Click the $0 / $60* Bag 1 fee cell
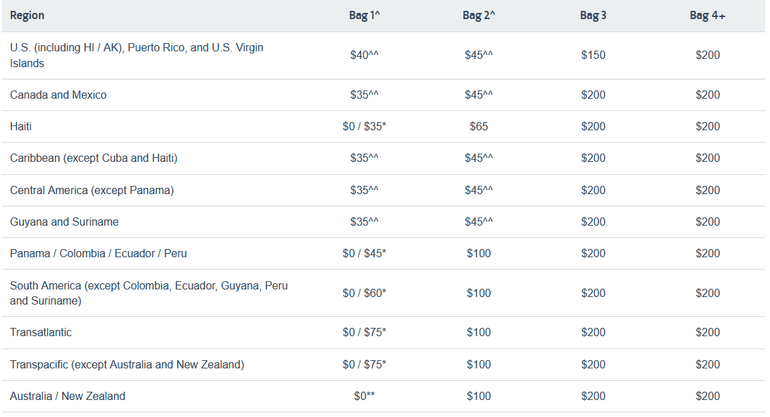Viewport: 770px width, 417px height. tap(364, 293)
